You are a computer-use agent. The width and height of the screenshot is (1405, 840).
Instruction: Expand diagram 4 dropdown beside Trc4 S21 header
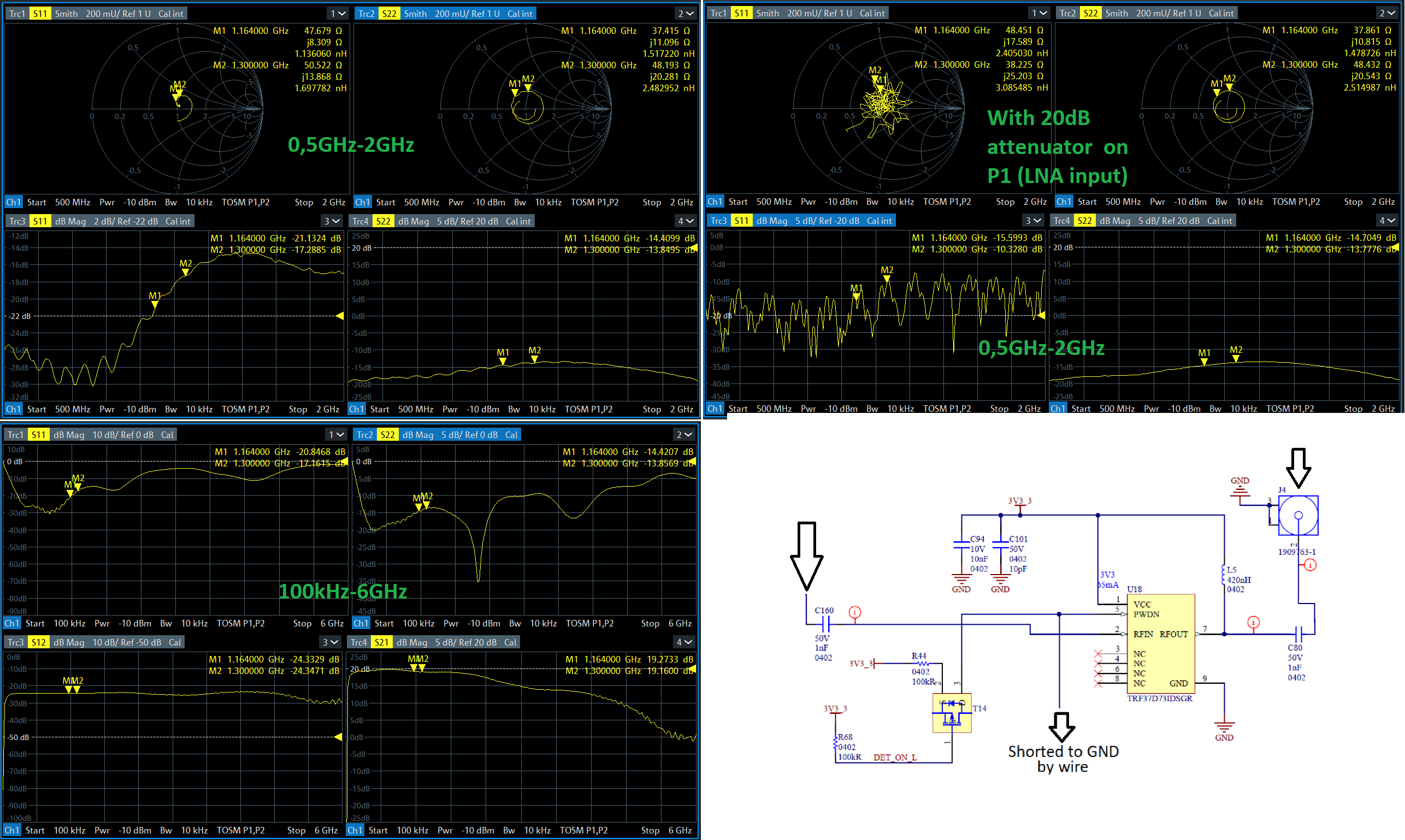tap(685, 642)
